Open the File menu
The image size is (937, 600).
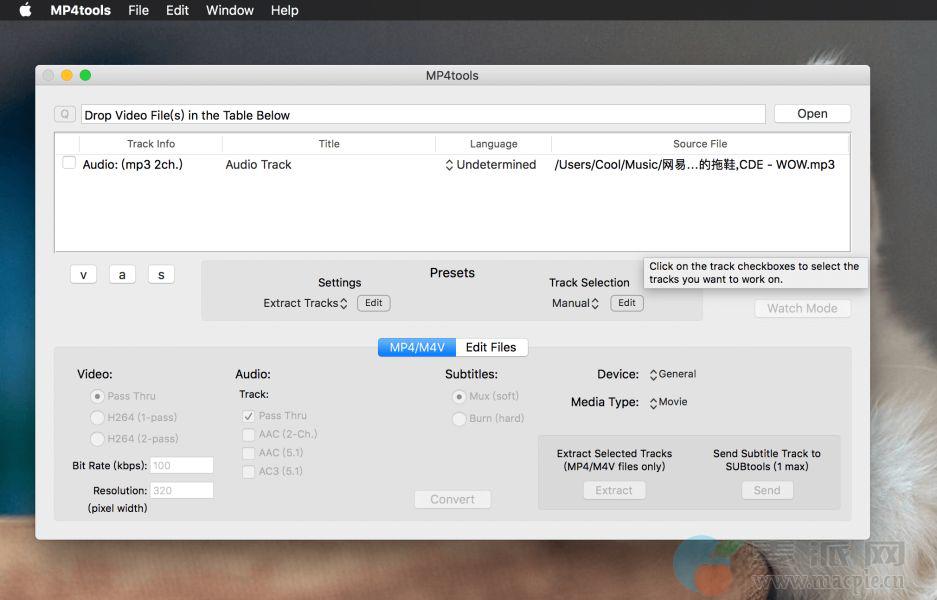coord(138,10)
